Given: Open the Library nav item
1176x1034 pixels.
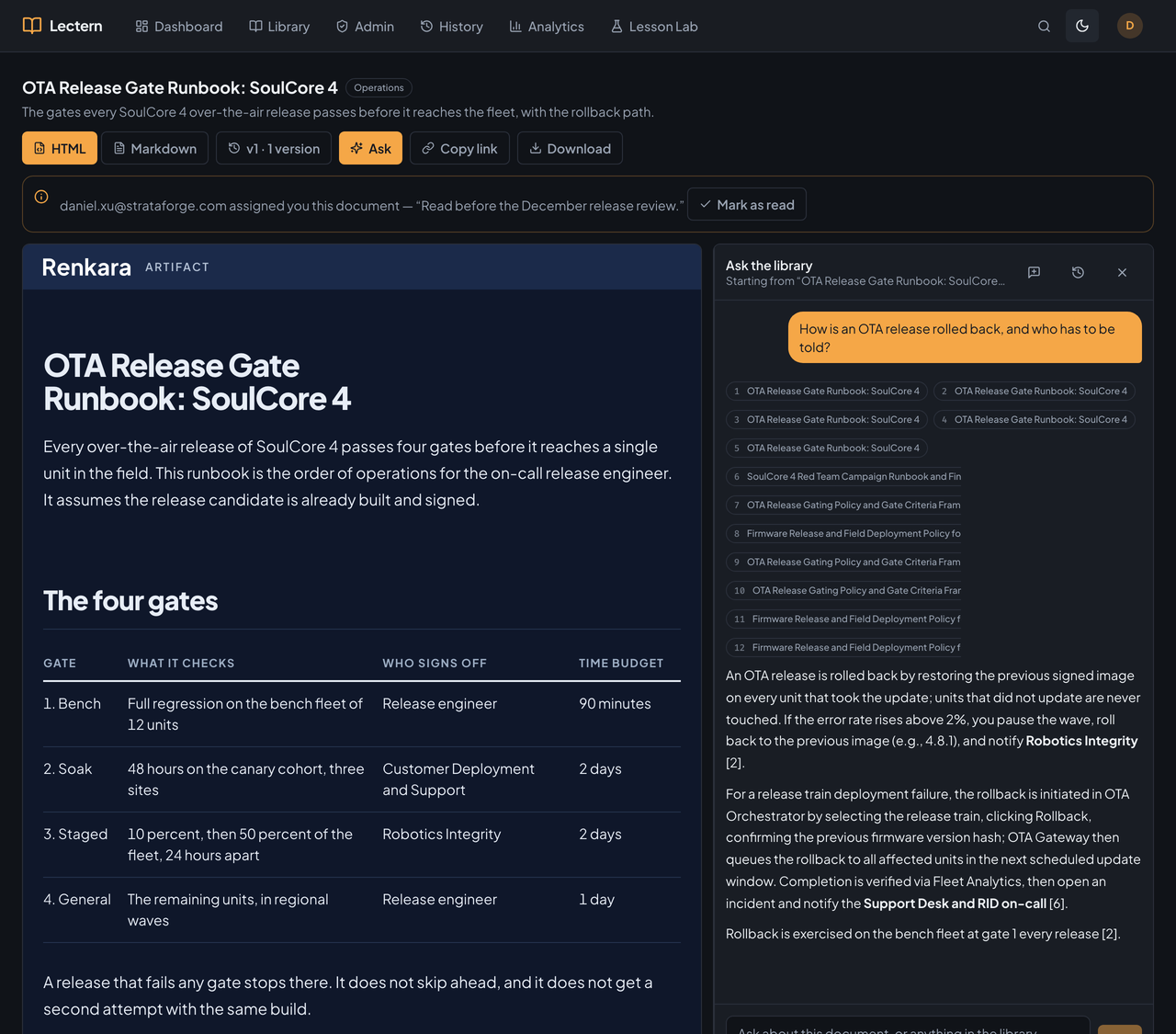Looking at the screenshot, I should pos(279,27).
